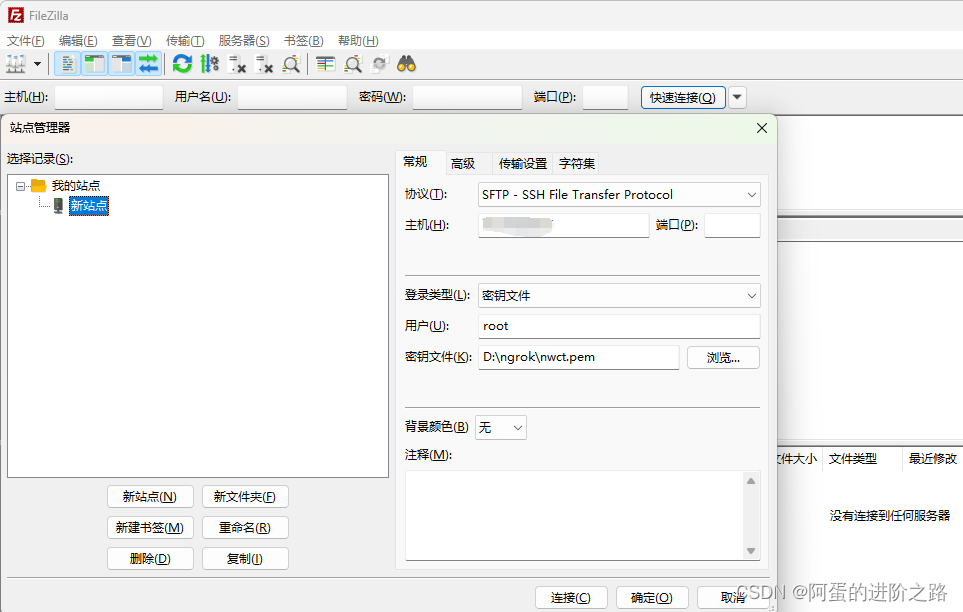Click the server icon beside 新站点
This screenshot has width=963, height=612.
(x=58, y=205)
